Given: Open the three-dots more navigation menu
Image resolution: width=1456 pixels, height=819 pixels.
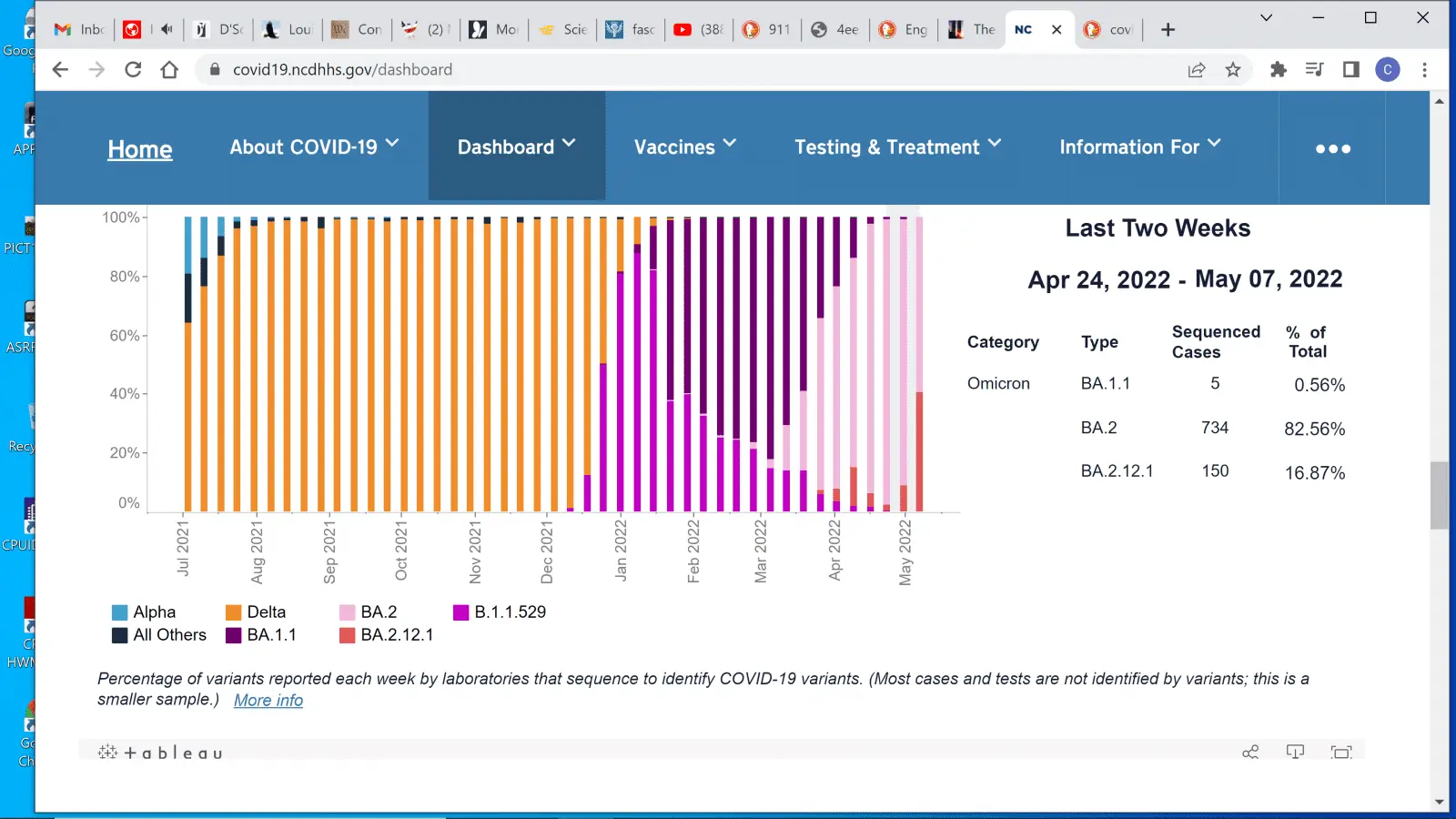Looking at the screenshot, I should point(1332,148).
